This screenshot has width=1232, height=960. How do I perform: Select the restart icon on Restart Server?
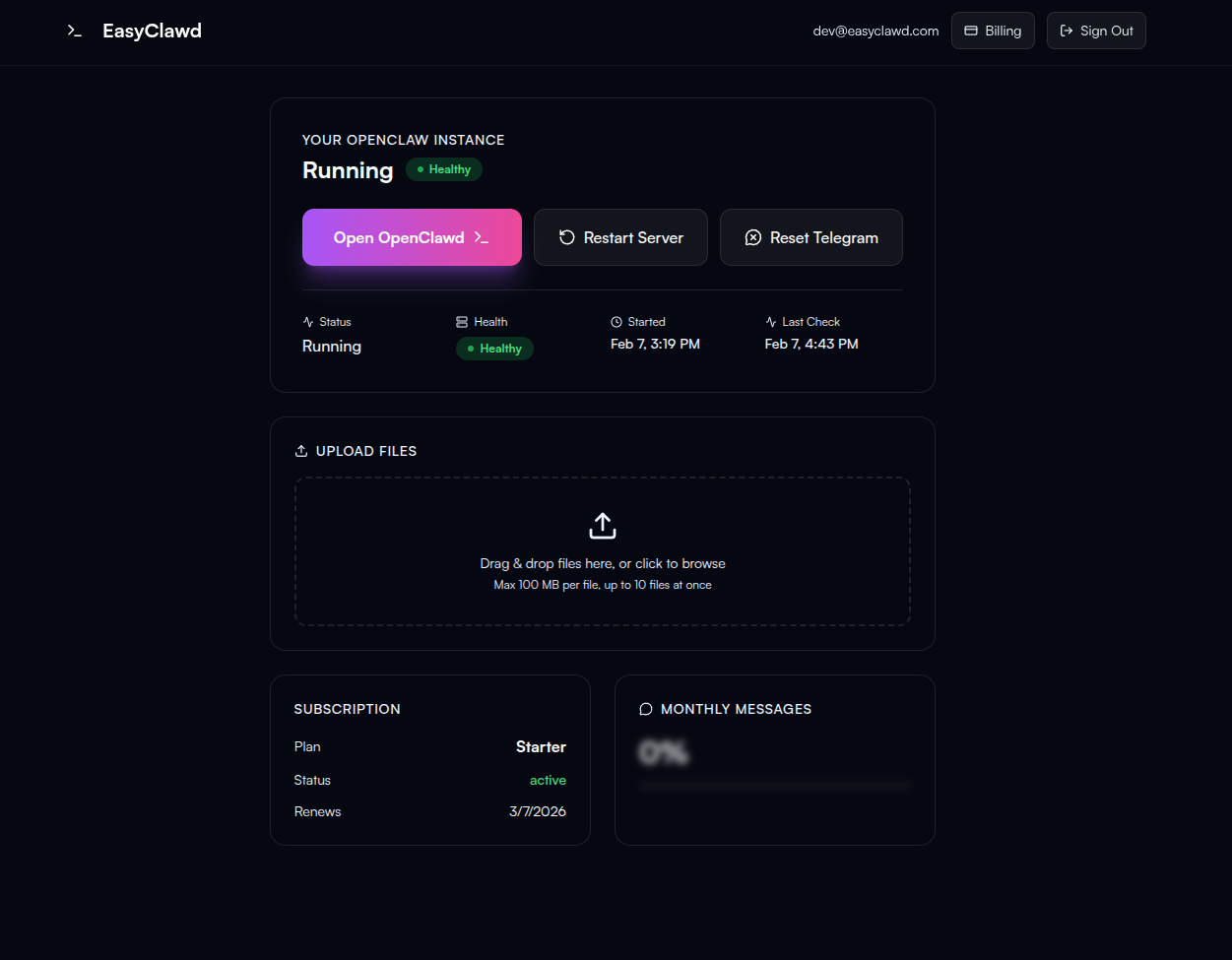click(564, 236)
